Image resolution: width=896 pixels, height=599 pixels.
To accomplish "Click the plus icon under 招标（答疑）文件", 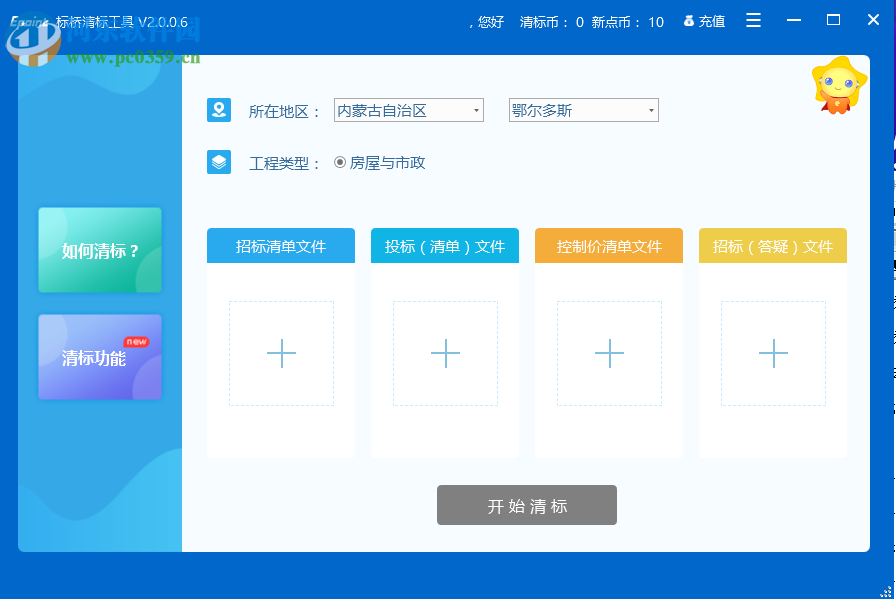I will point(772,354).
